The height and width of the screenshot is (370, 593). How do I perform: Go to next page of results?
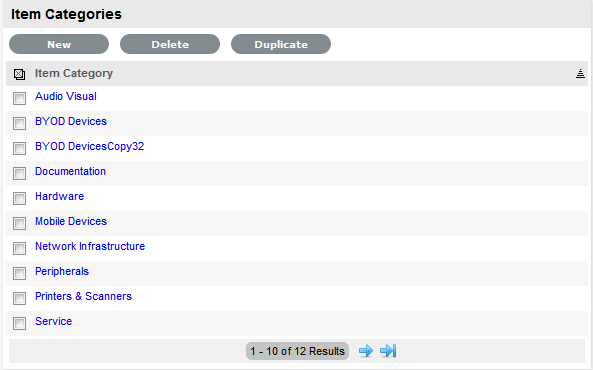pyautogui.click(x=366, y=351)
